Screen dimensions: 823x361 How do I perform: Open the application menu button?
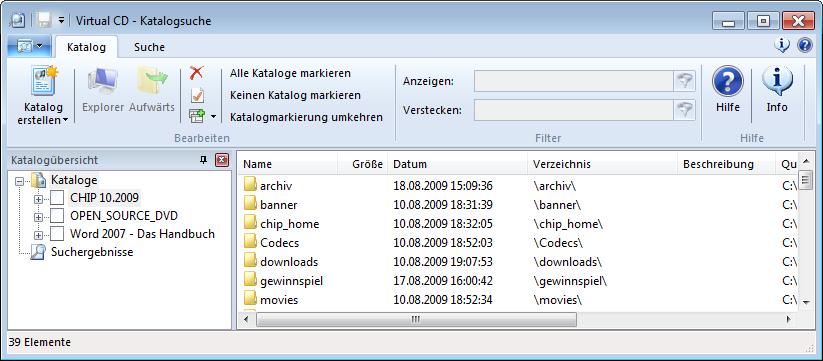(29, 47)
